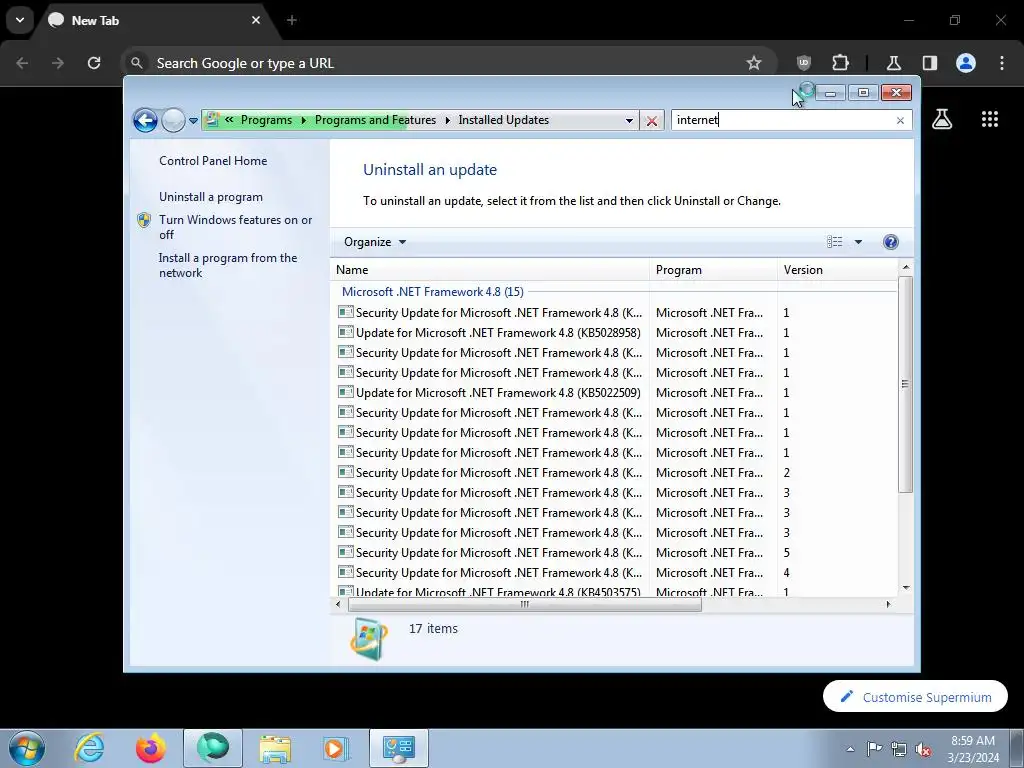Toggle browser side panel
Screen dimensions: 1024x768
929,63
